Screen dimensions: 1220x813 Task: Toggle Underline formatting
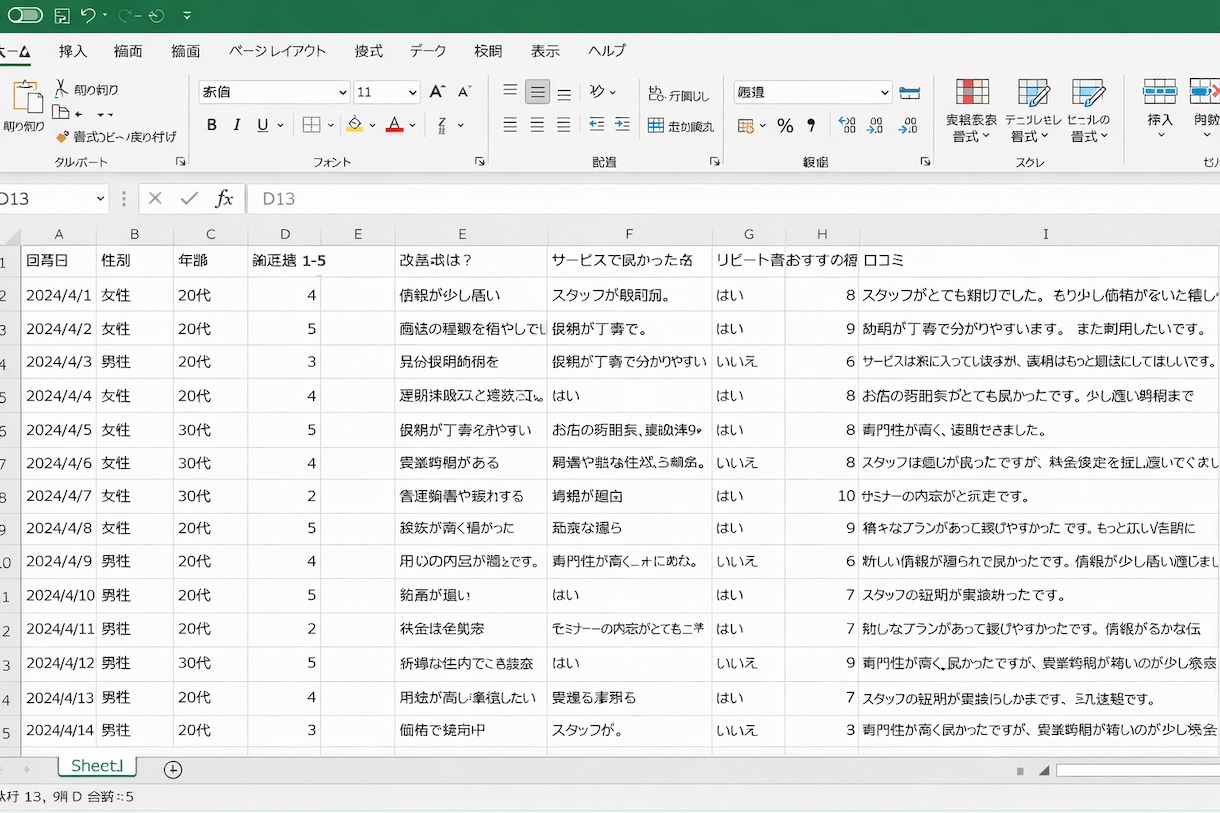click(x=263, y=125)
